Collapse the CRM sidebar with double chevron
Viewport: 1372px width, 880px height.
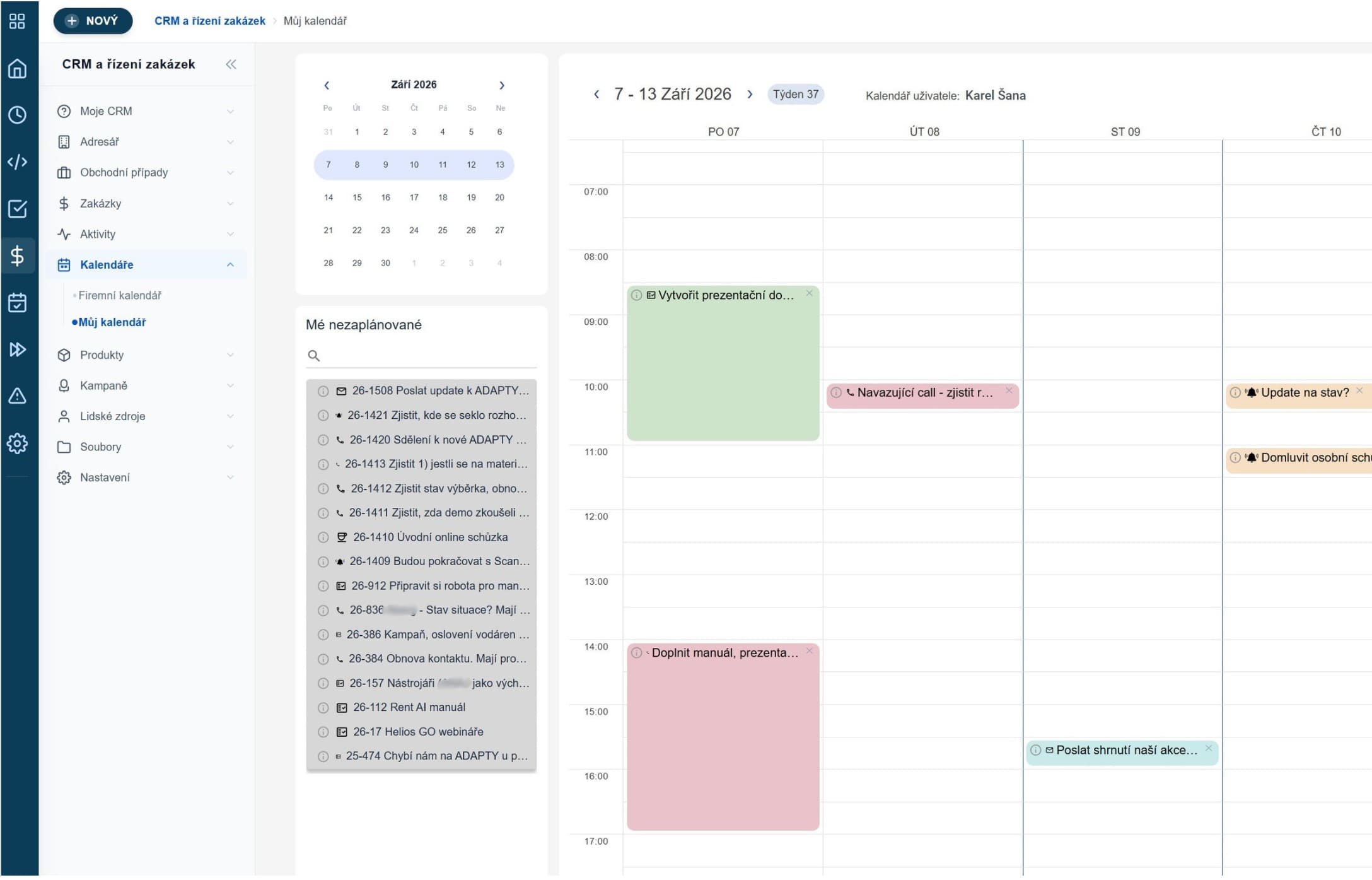point(231,64)
